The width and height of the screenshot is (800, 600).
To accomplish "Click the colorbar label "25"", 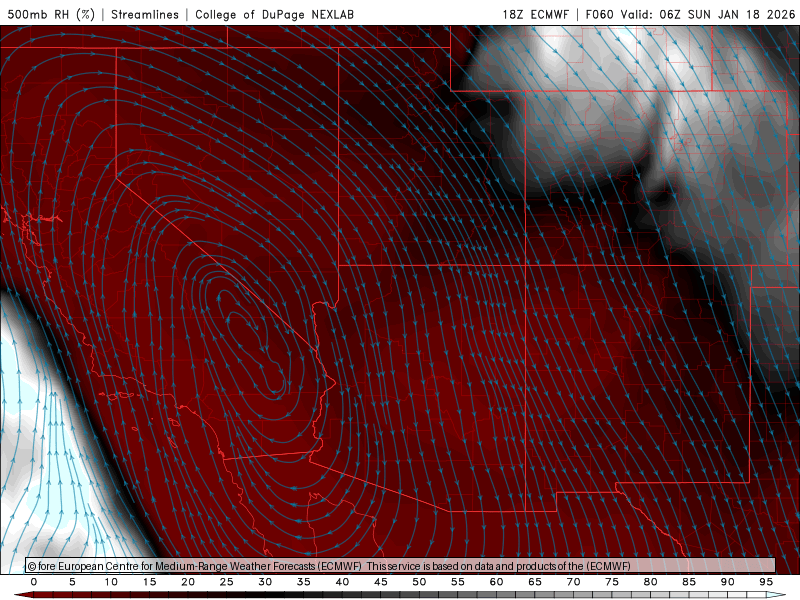I will click(x=226, y=582).
